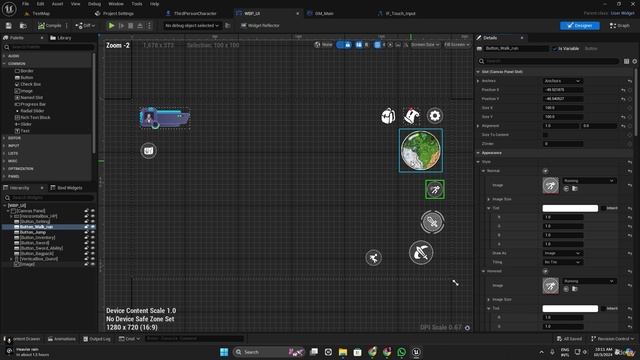Compile the widget blueprint

pos(50,26)
